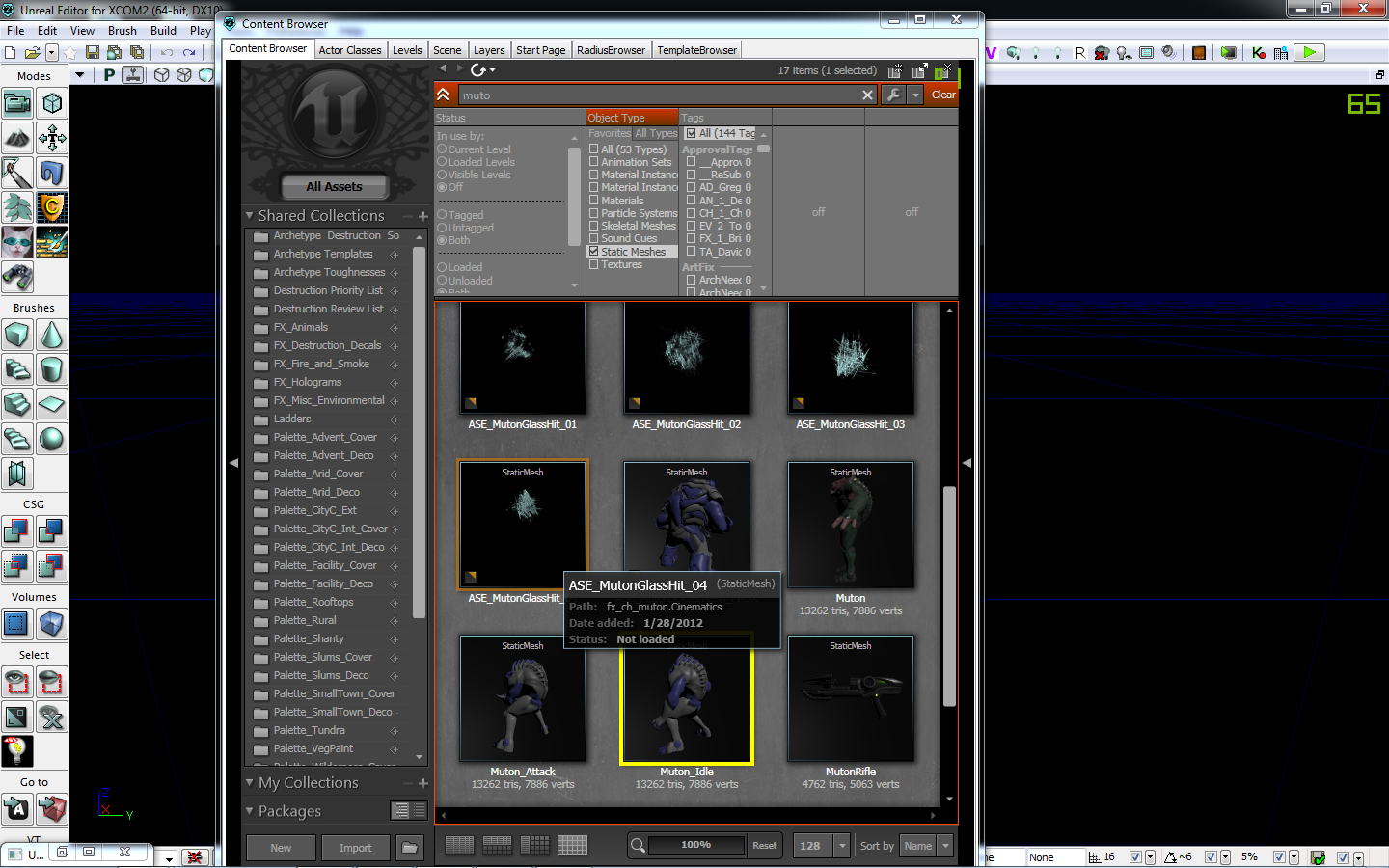Toggle the All (144 Tags) checkbox
The image size is (1389, 868).
691,133
